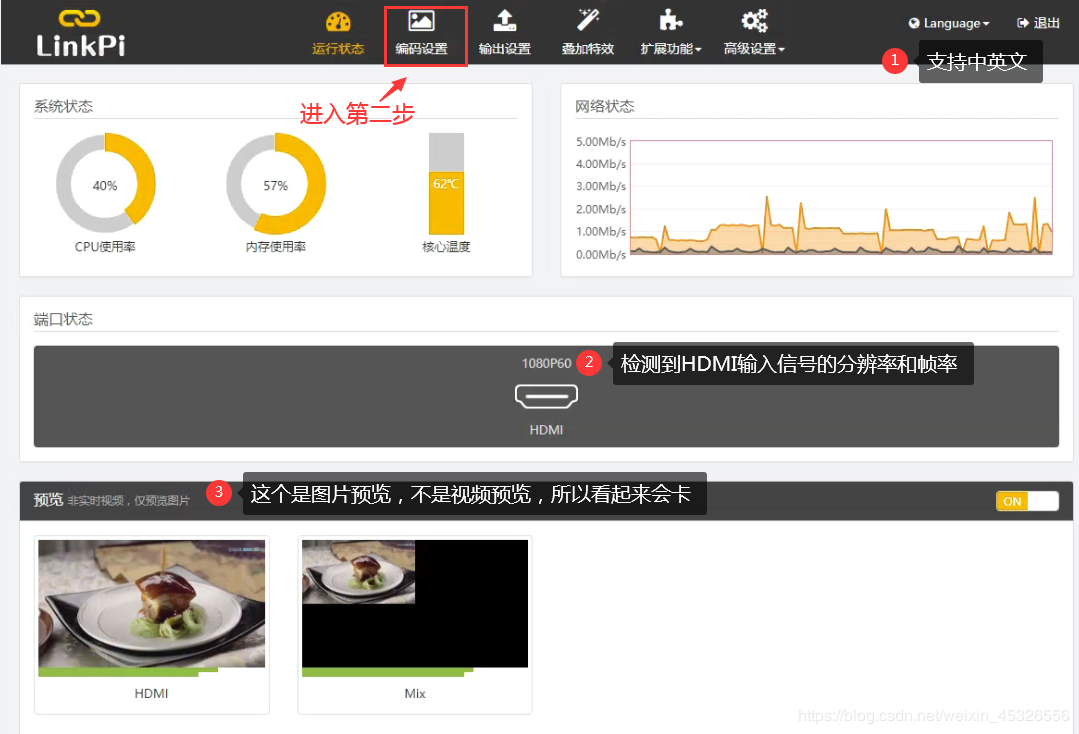1079x734 pixels.
Task: Click the 5.00Mb/s axis label
Action: click(601, 142)
